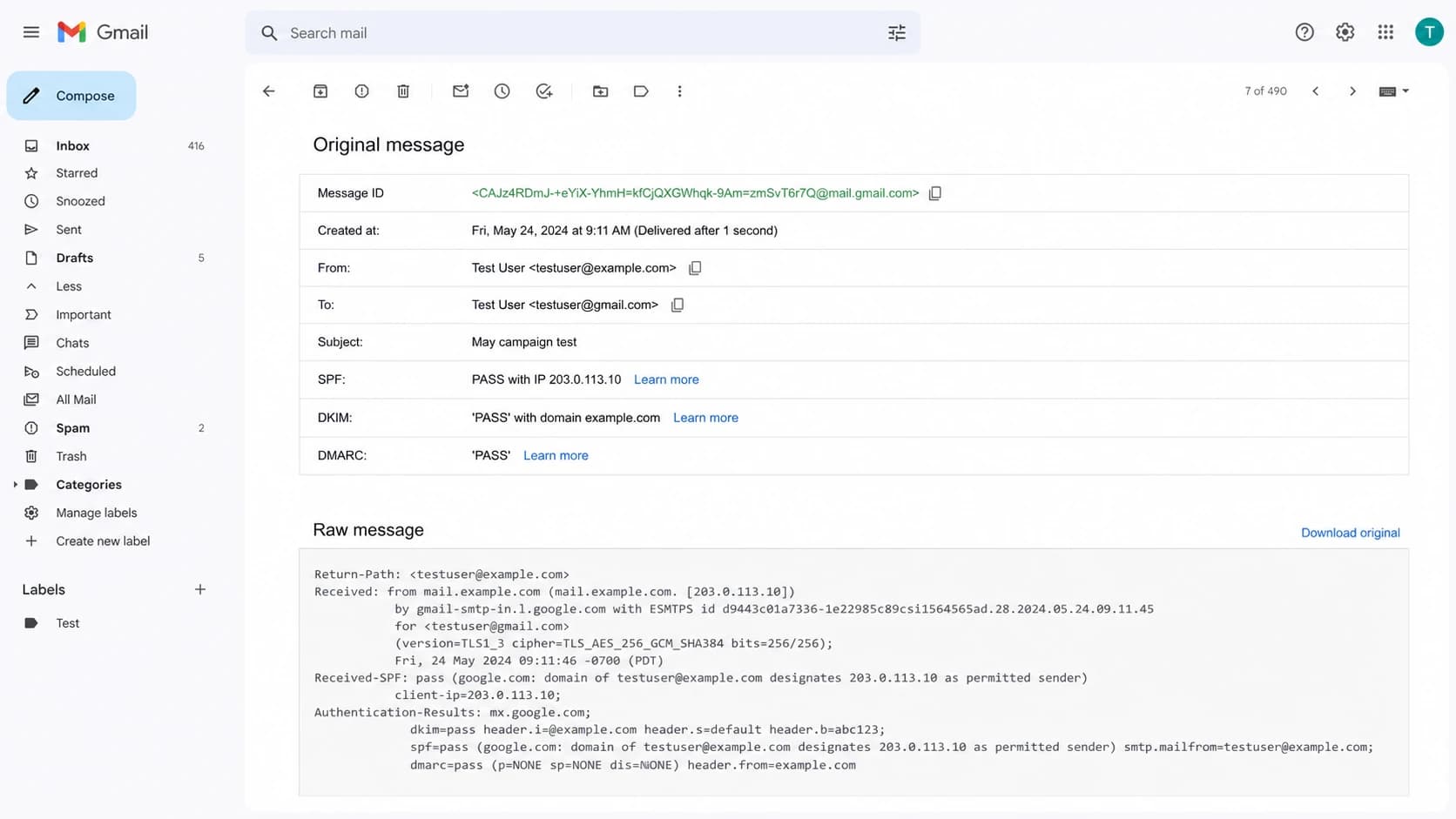Add message to Tasks
This screenshot has height=819, width=1456.
pyautogui.click(x=544, y=91)
